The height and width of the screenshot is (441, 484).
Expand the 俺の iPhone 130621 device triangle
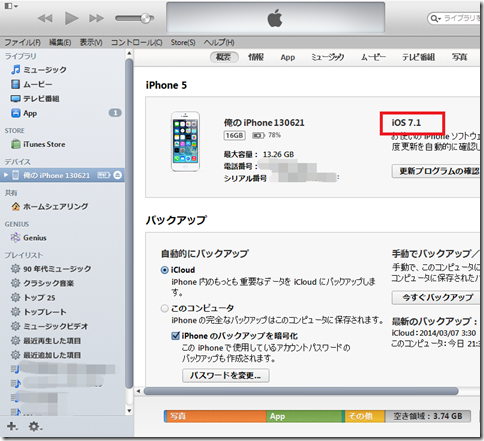(6, 175)
